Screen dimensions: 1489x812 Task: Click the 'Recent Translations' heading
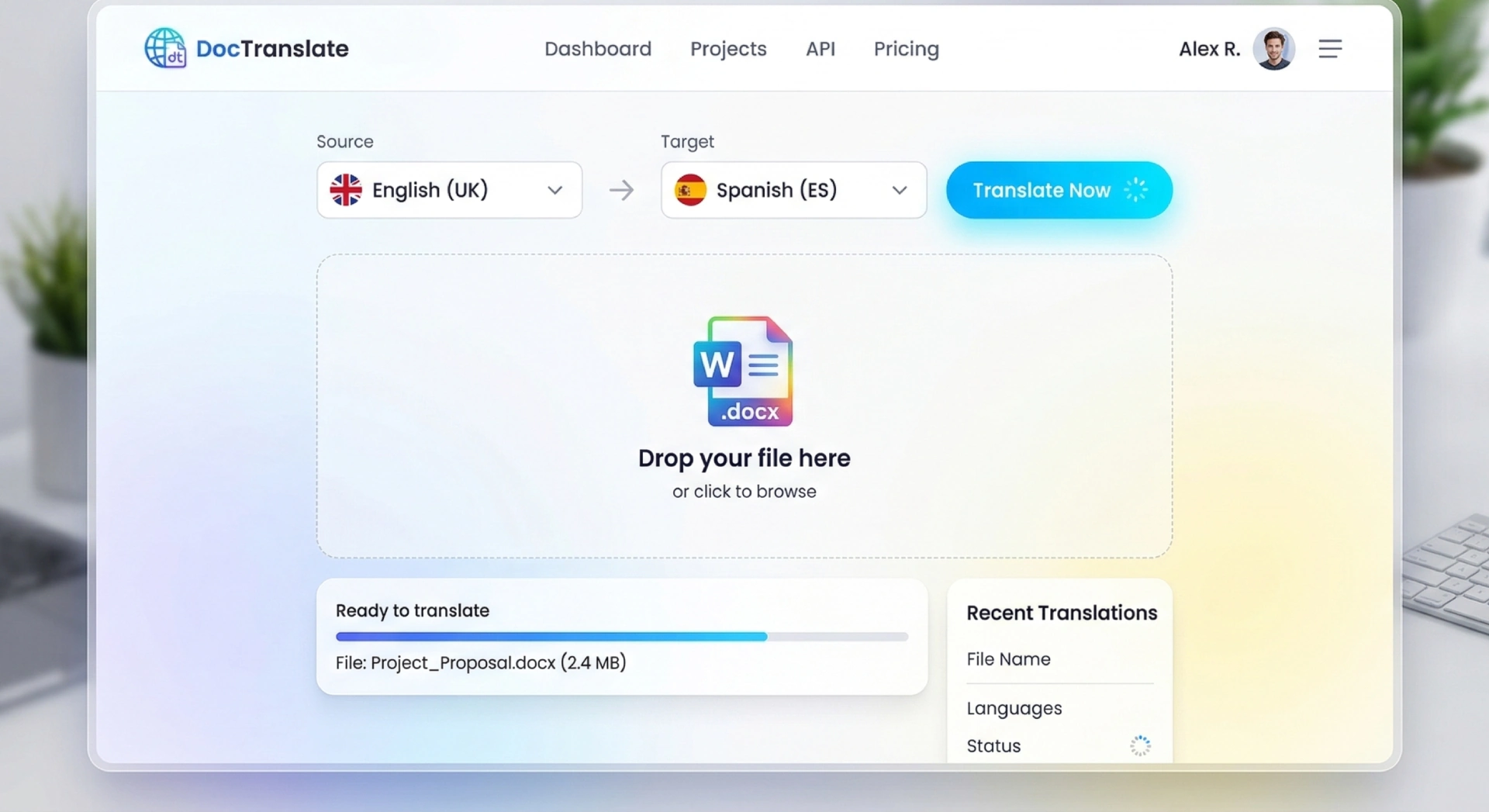pyautogui.click(x=1062, y=613)
